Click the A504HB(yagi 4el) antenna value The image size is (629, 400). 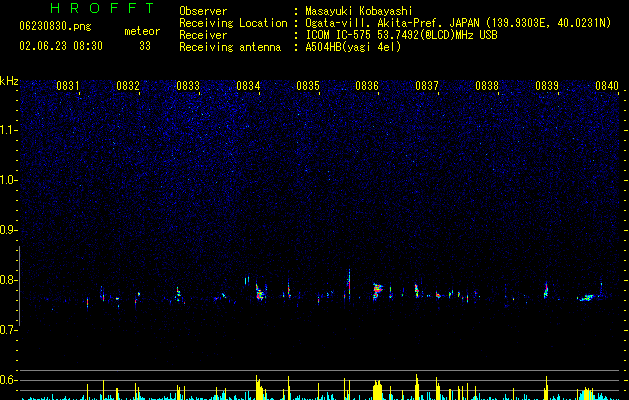[353, 47]
